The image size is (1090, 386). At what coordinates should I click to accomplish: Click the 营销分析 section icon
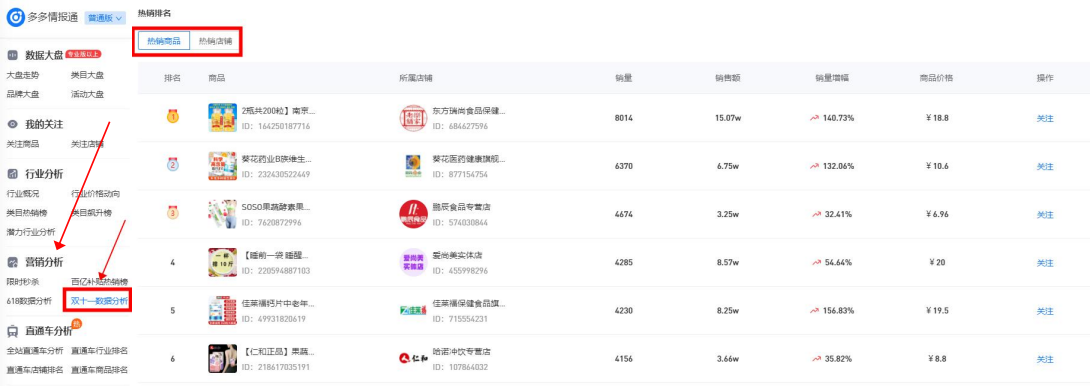[x=13, y=262]
